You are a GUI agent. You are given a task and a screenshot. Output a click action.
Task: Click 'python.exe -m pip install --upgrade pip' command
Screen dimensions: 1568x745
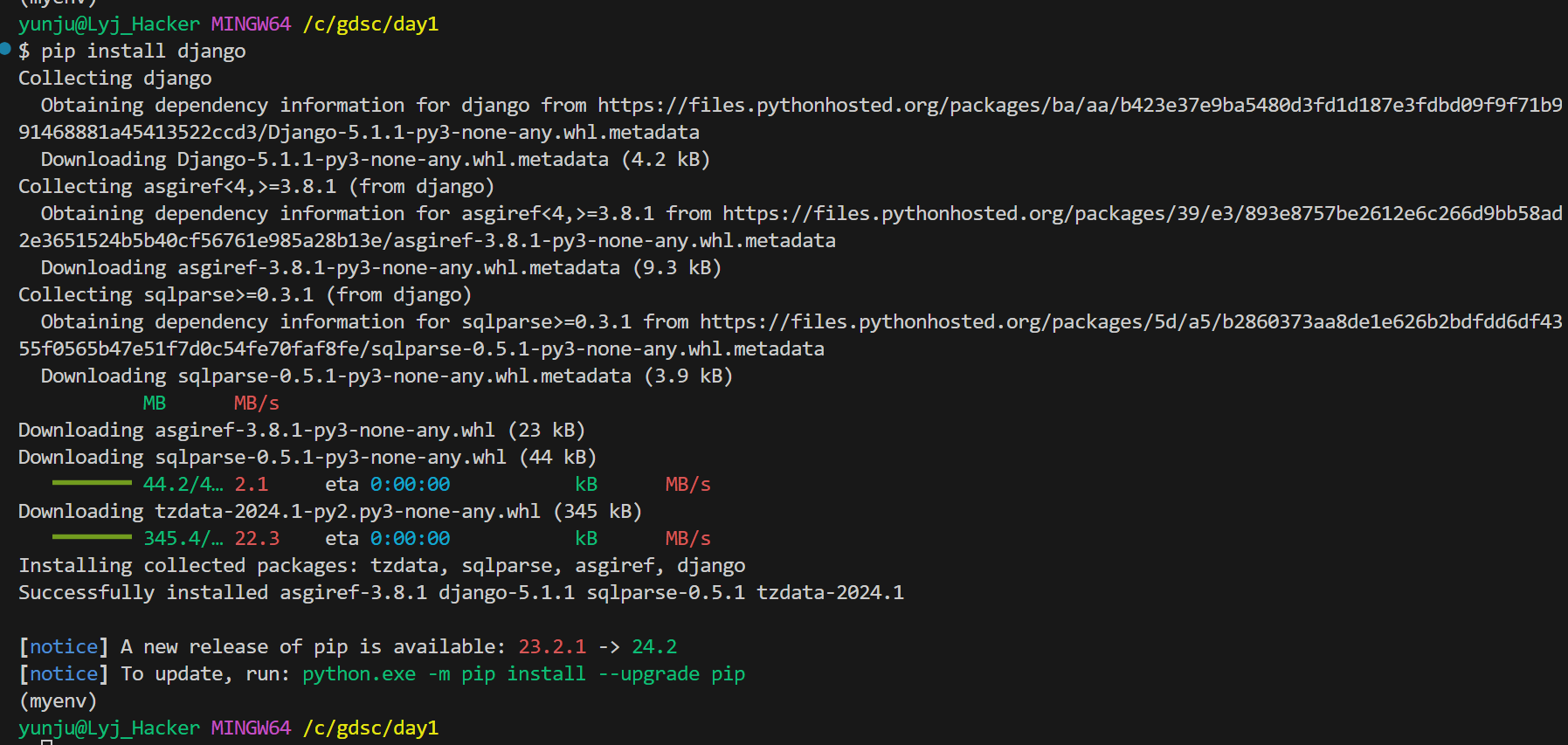524,674
